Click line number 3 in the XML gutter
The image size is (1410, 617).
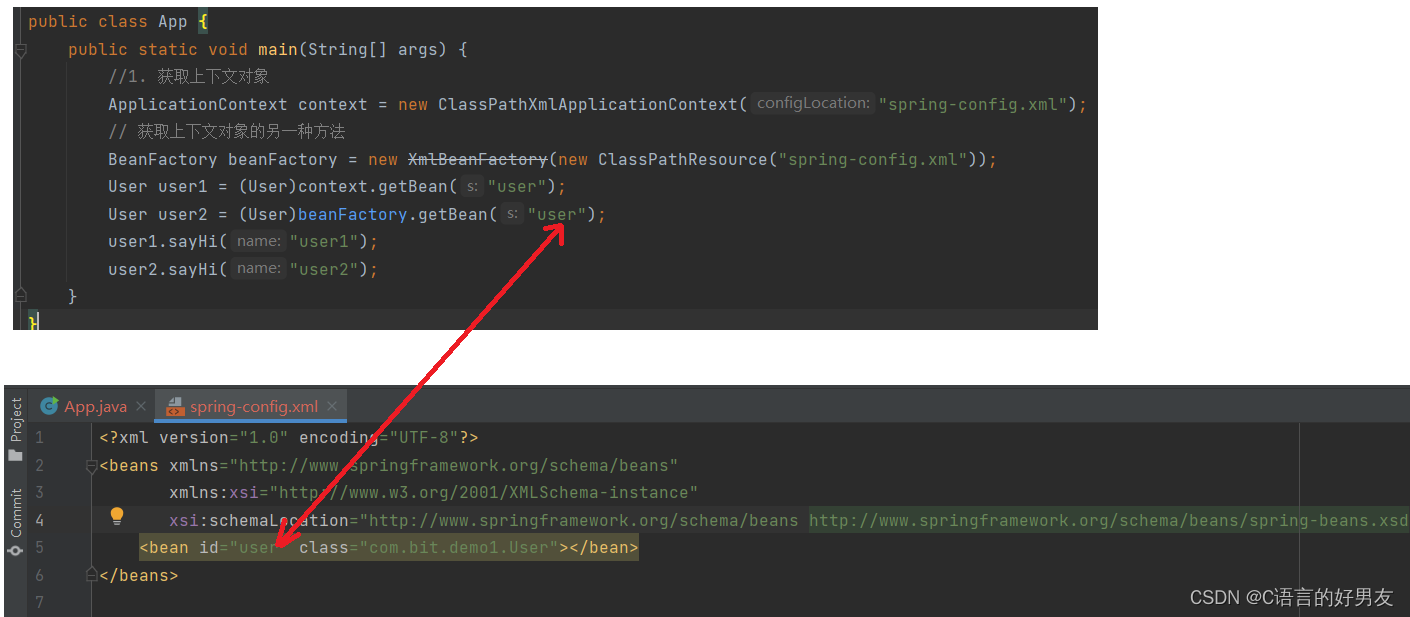(39, 493)
